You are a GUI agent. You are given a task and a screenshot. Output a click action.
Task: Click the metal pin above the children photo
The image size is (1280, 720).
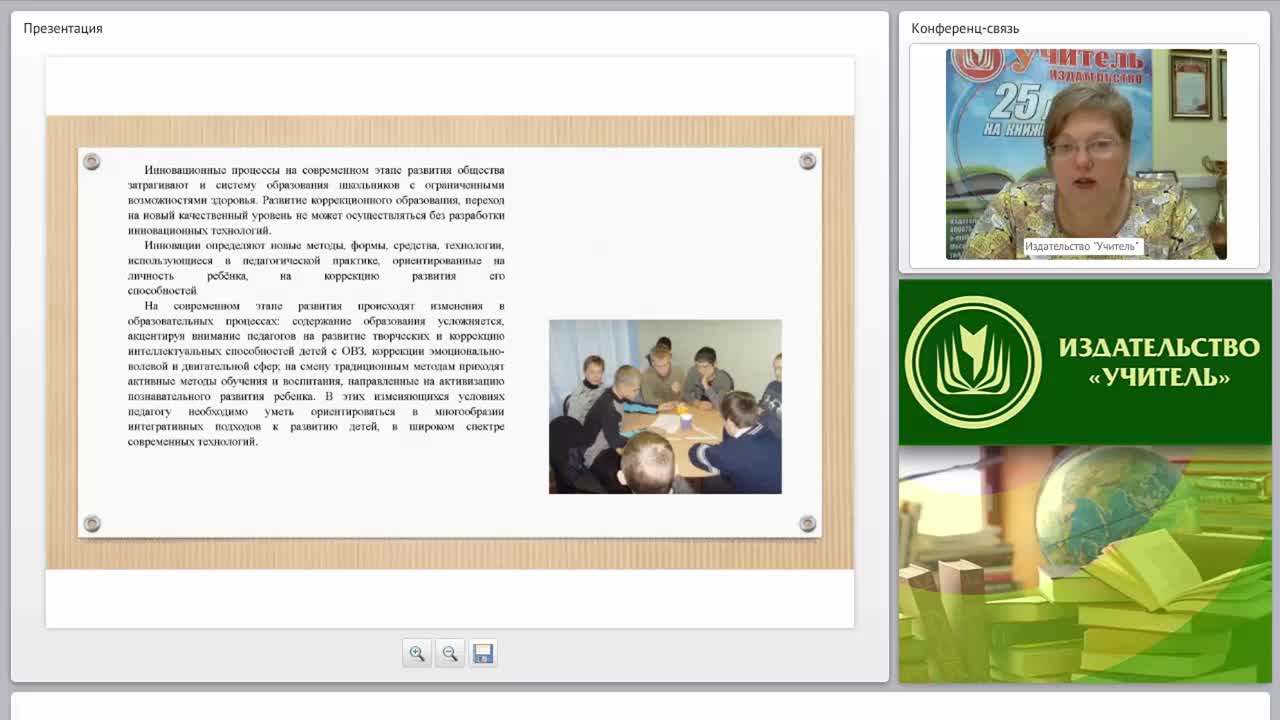coord(807,161)
